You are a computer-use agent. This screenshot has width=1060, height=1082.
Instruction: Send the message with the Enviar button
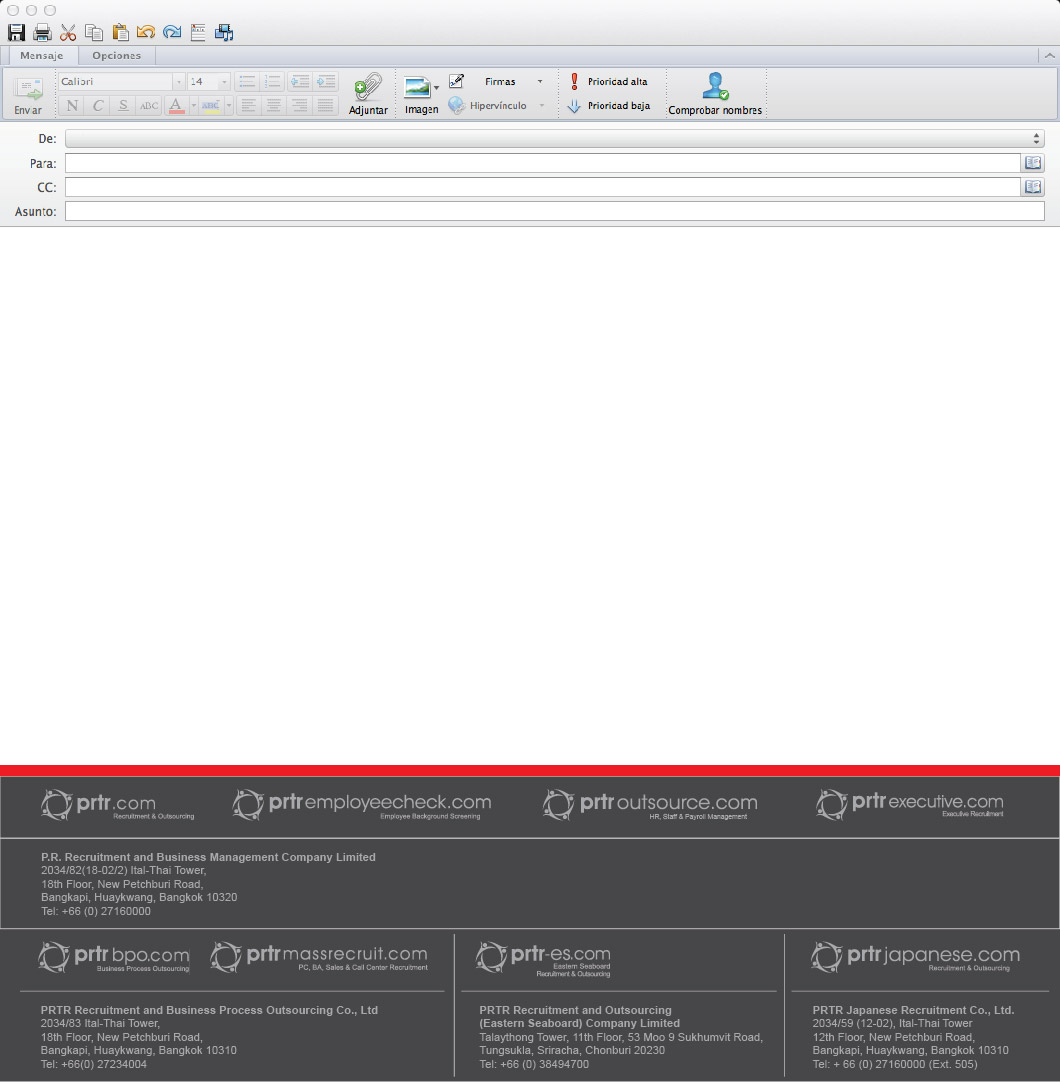point(28,94)
